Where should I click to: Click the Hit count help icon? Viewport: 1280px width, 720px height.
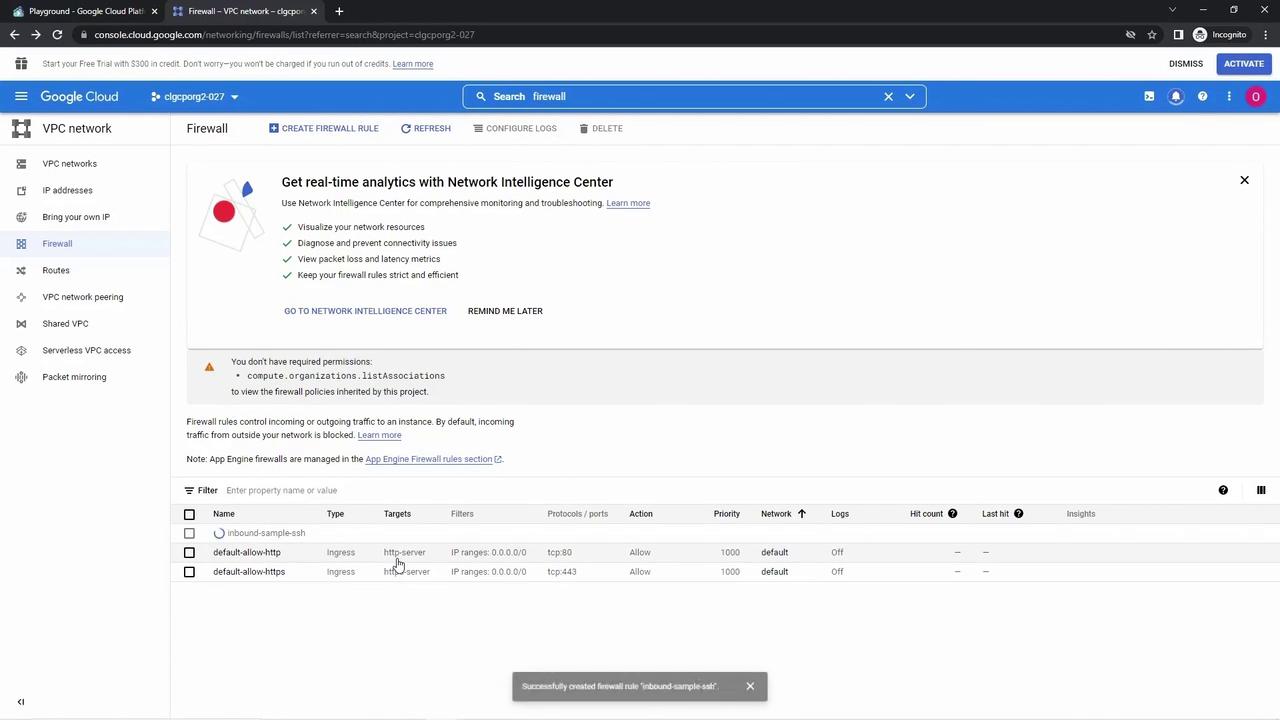[952, 514]
